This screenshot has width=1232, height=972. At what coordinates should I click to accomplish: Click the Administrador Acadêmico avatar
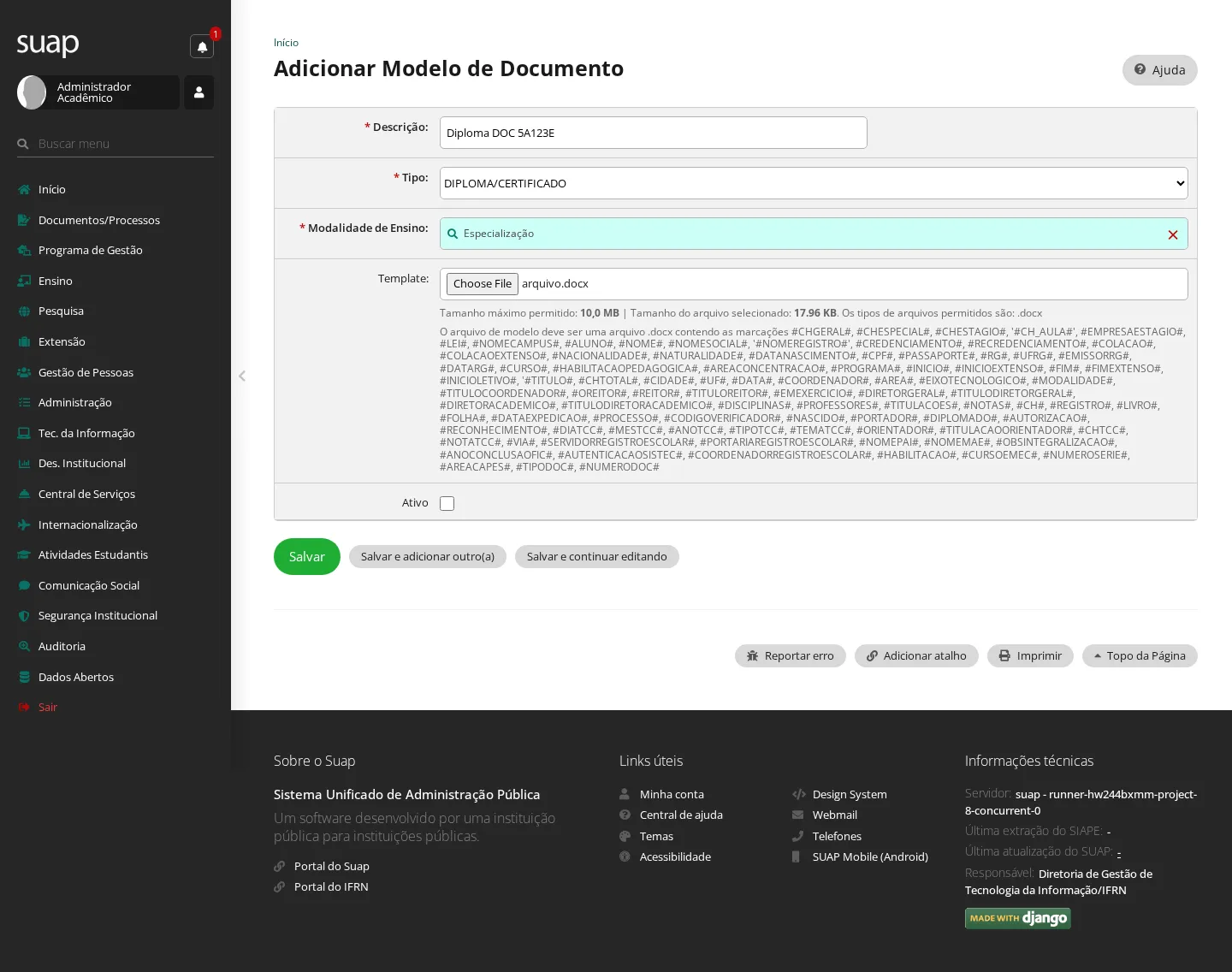[33, 92]
